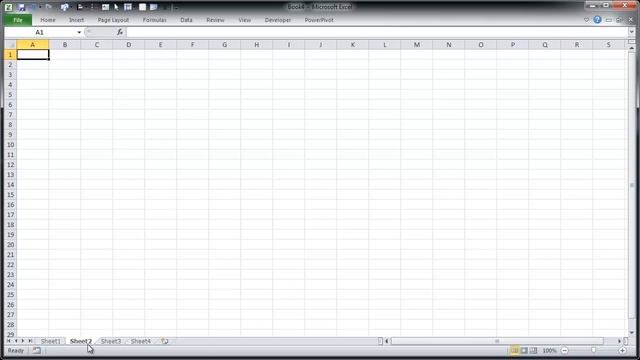
Task: Click the vertical scrollbar down arrow
Action: (x=631, y=332)
